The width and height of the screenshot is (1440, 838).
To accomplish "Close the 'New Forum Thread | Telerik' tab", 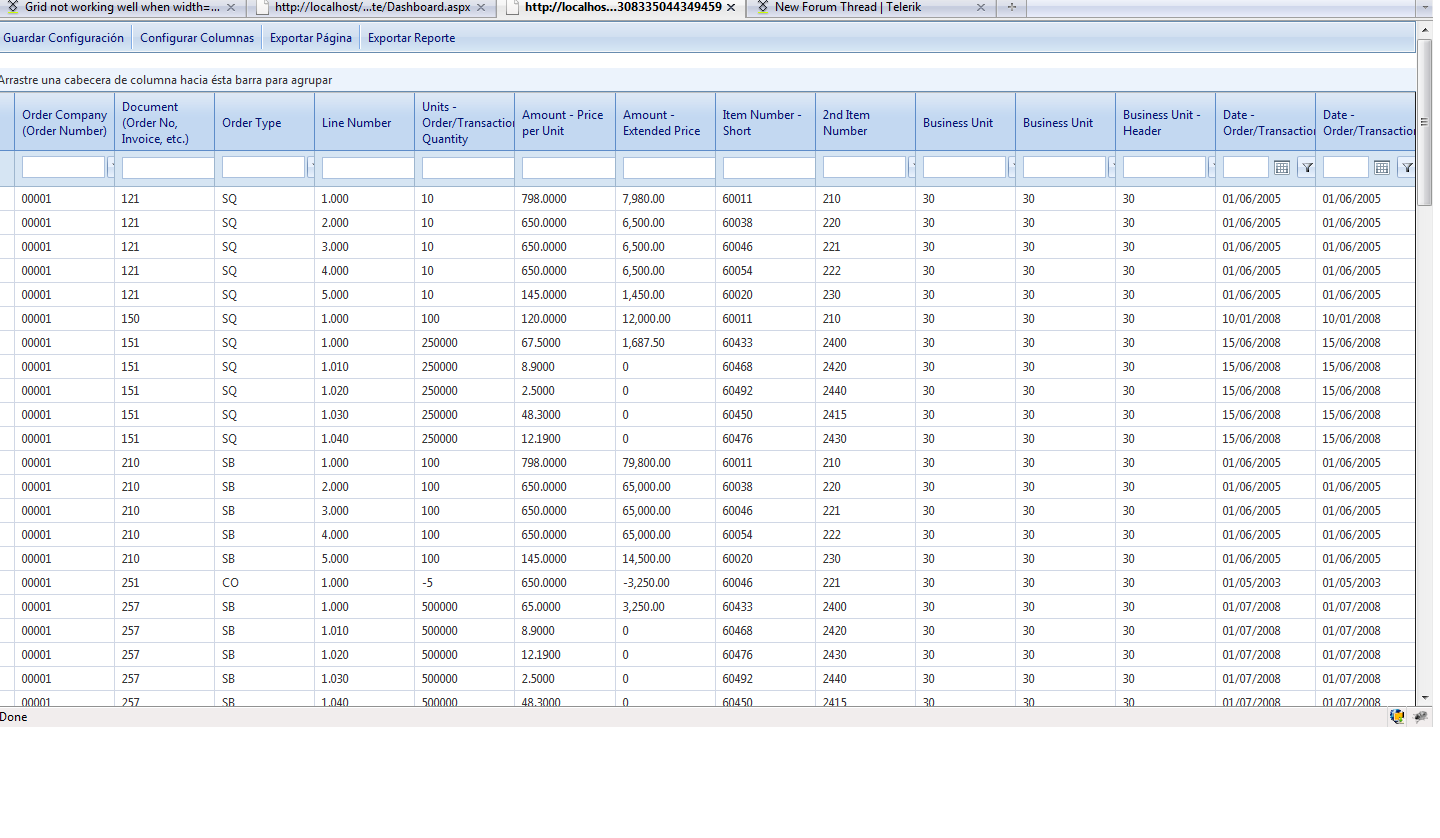I will [x=980, y=7].
